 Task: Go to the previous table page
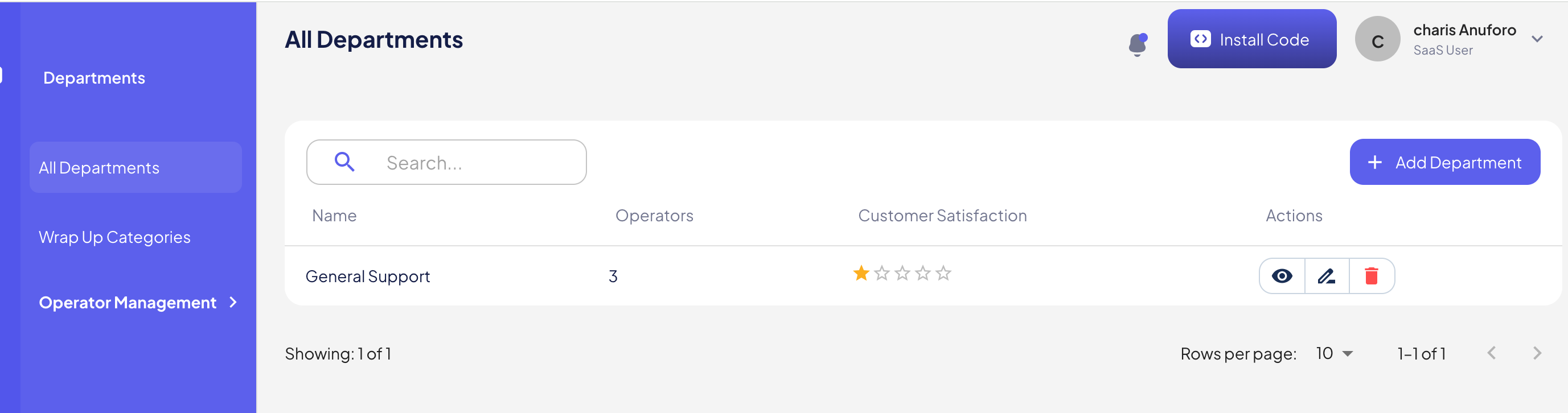coord(1491,353)
